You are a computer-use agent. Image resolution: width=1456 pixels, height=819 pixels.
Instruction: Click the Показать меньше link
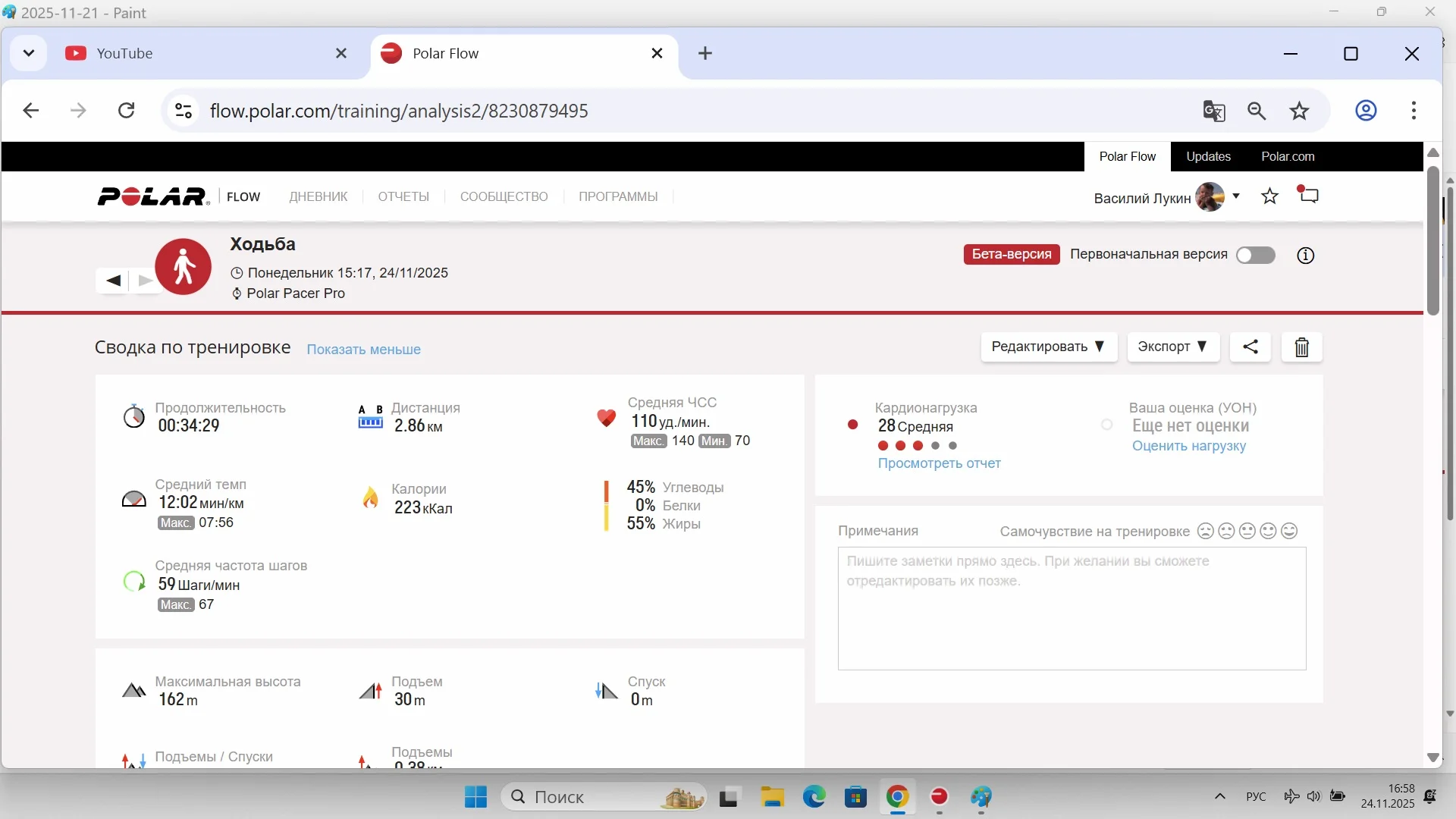coord(363,350)
